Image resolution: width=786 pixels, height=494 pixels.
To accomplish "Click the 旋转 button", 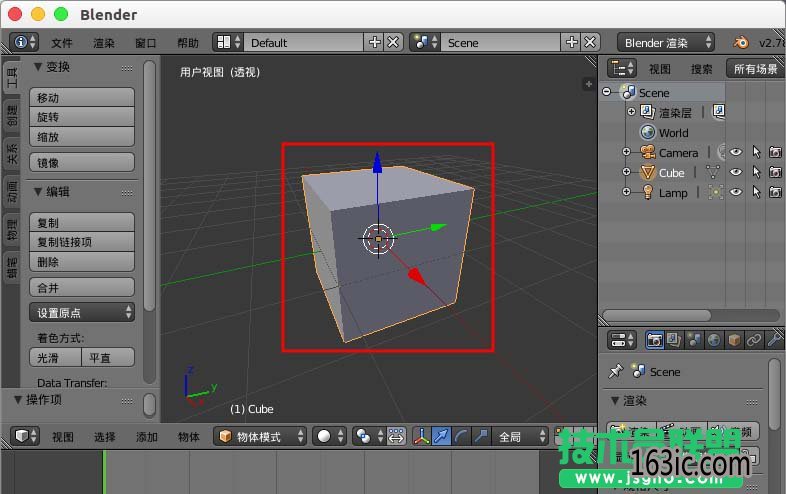I will click(x=82, y=117).
